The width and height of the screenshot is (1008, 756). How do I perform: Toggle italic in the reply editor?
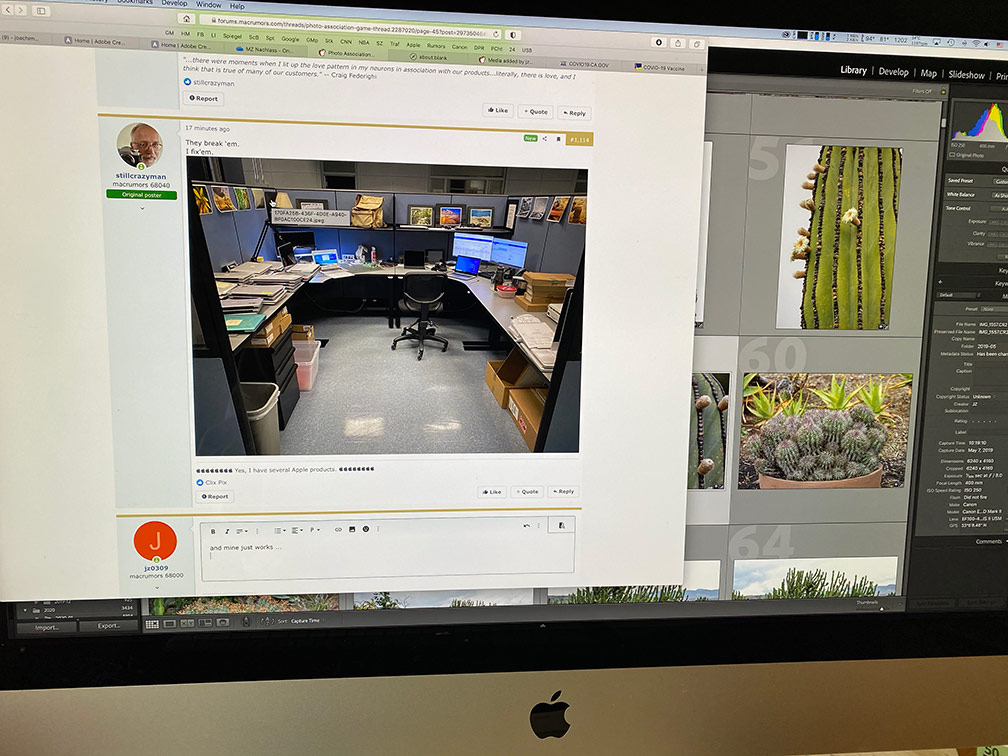[226, 531]
